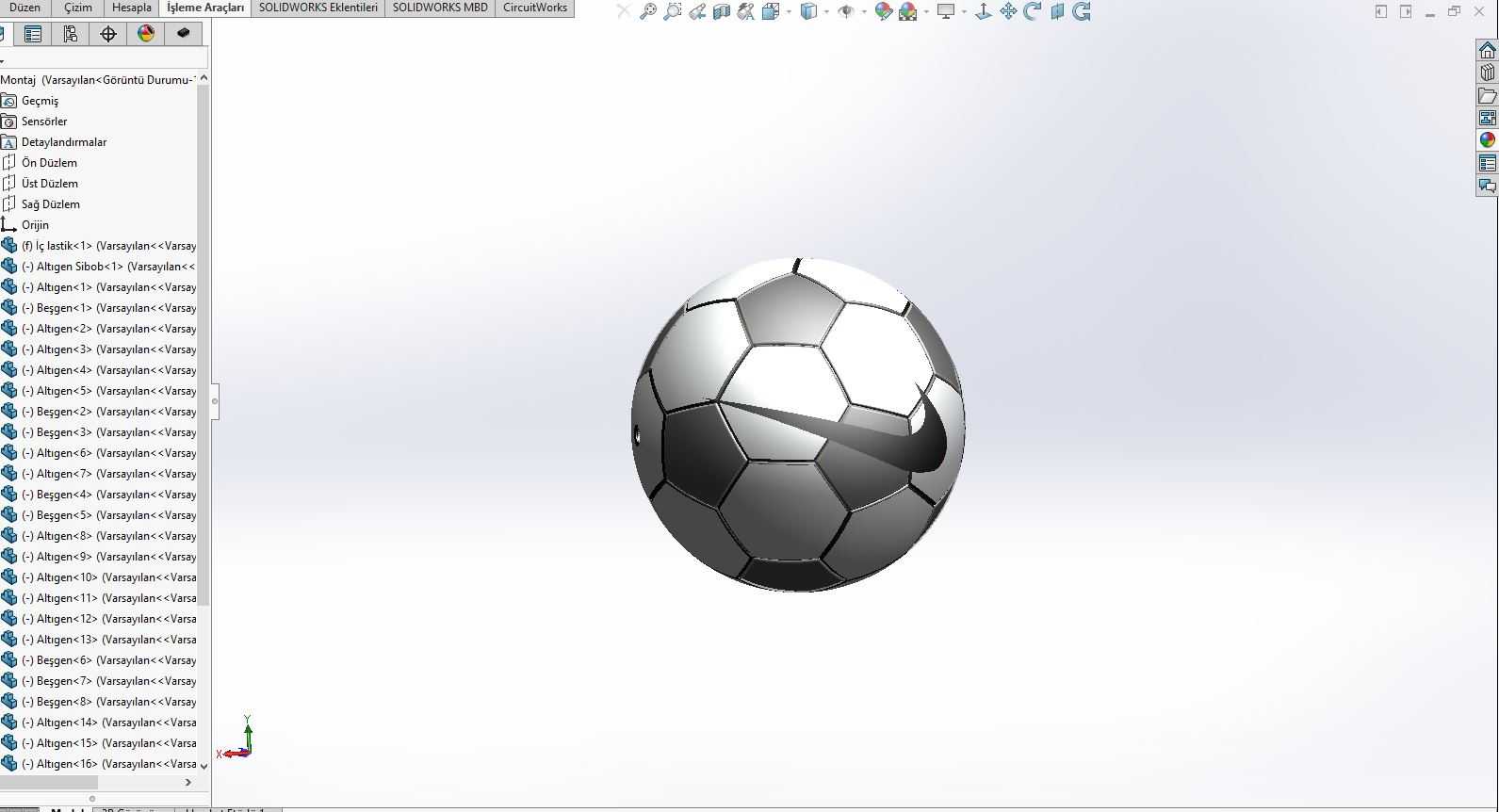Viewport: 1499px width, 812px height.
Task: Click the black block icon panel tab
Action: pos(184,34)
